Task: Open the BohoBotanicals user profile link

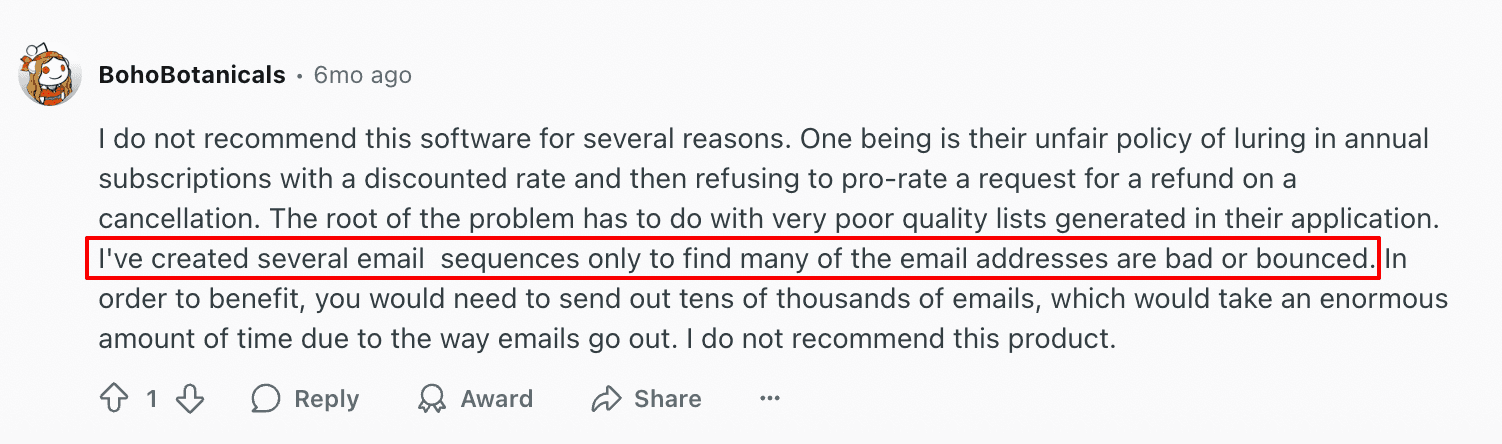Action: (192, 75)
